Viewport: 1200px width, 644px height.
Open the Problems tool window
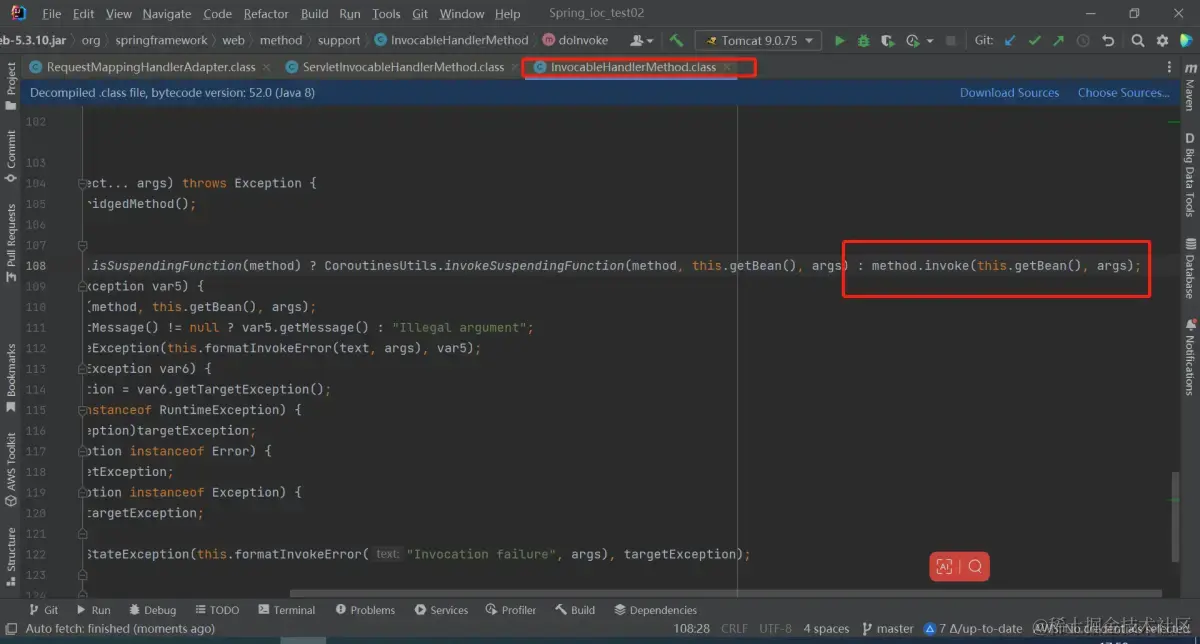pyautogui.click(x=366, y=610)
